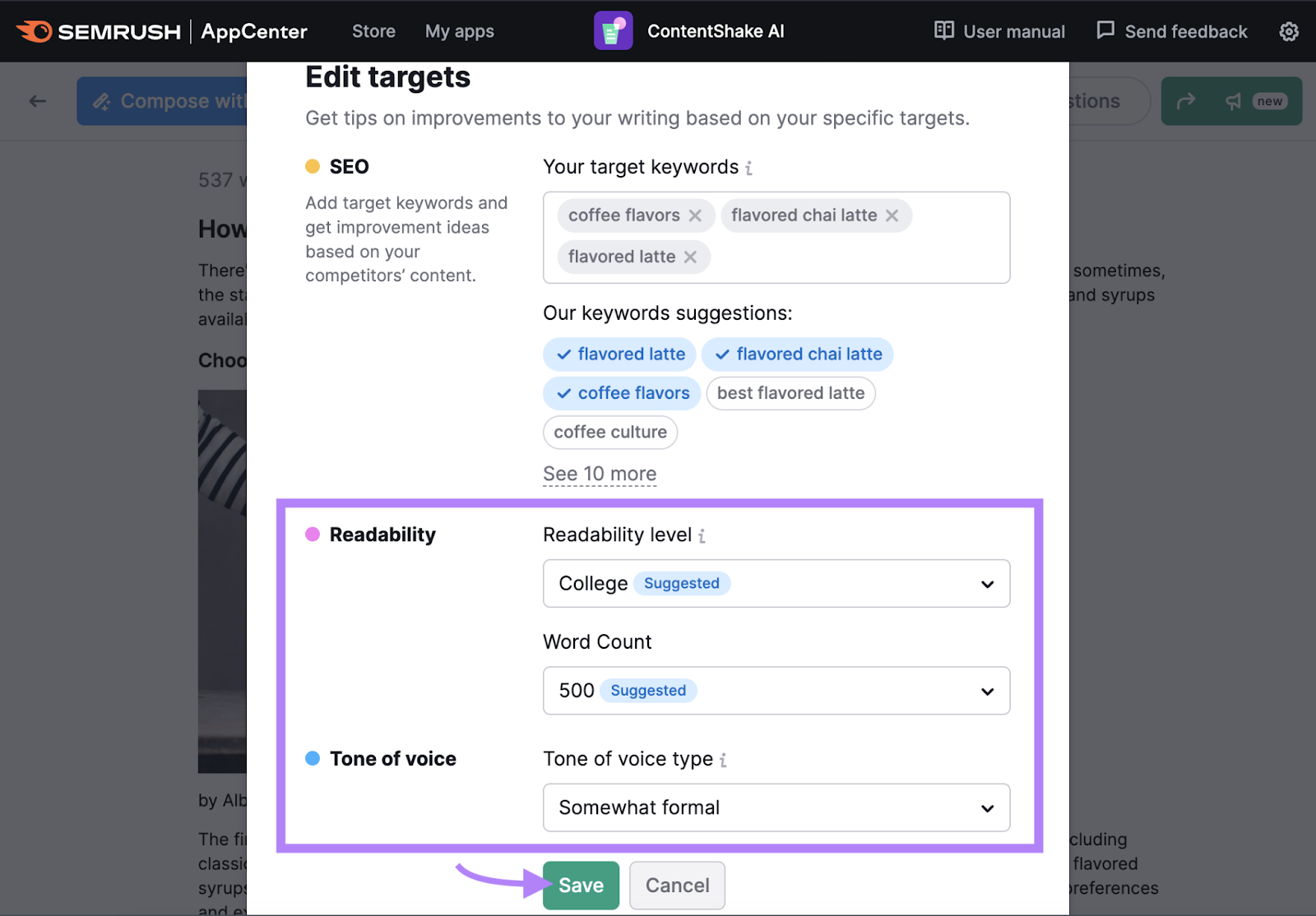The image size is (1316, 916).
Task: Click the back arrow icon
Action: [x=38, y=101]
